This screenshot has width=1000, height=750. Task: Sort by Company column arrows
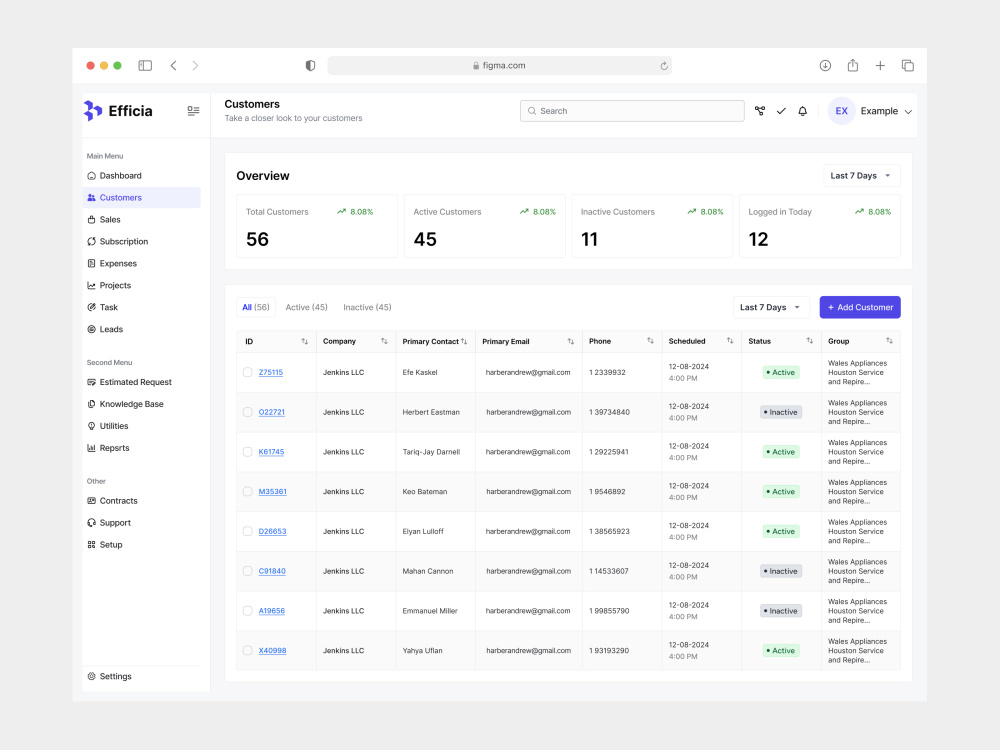click(x=384, y=341)
